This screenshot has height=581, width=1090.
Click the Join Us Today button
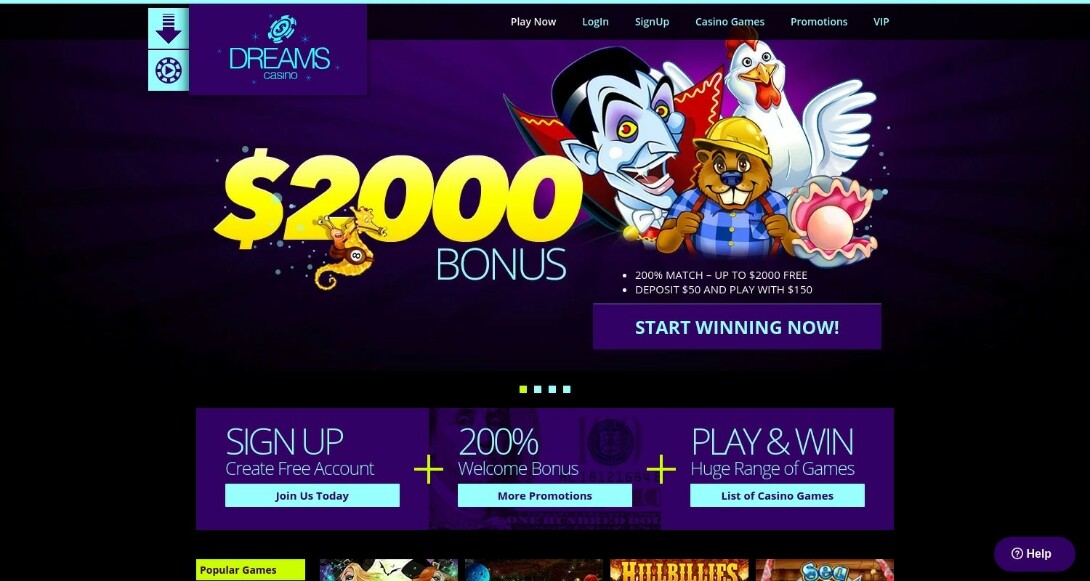pos(312,496)
